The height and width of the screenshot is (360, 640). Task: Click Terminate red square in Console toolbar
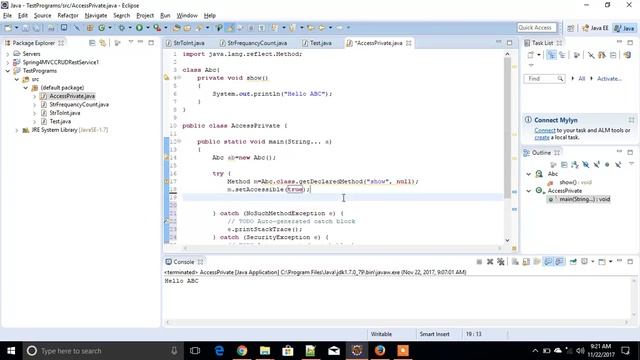(479, 262)
